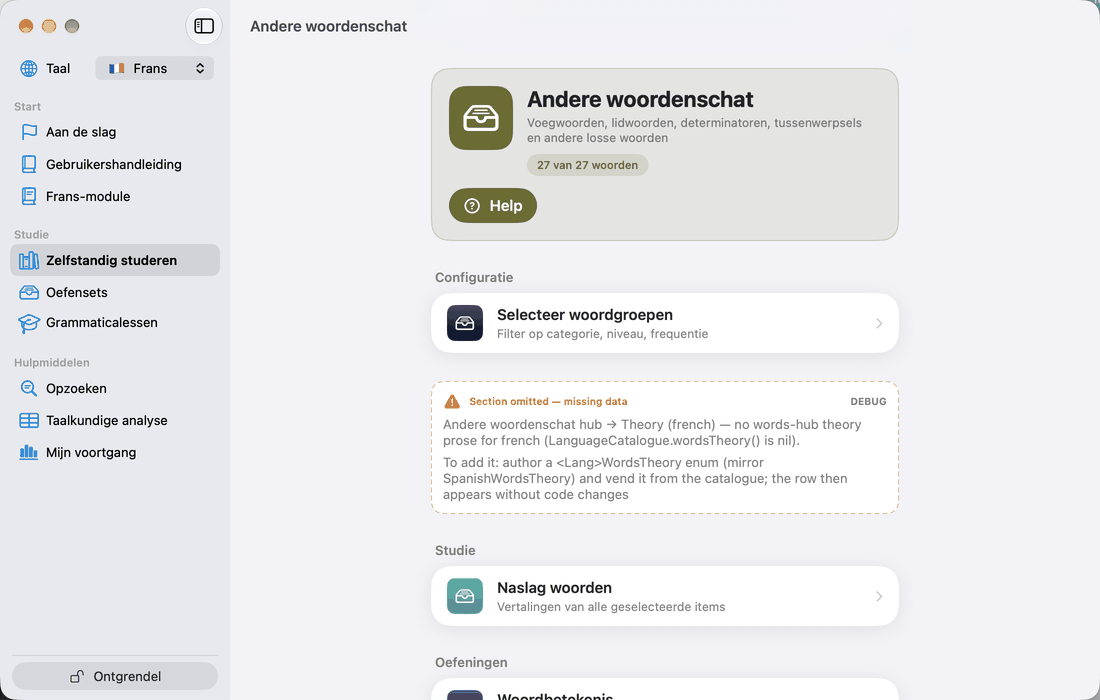The width and height of the screenshot is (1100, 700).
Task: Click the globe icon beside Taal
Action: (29, 68)
